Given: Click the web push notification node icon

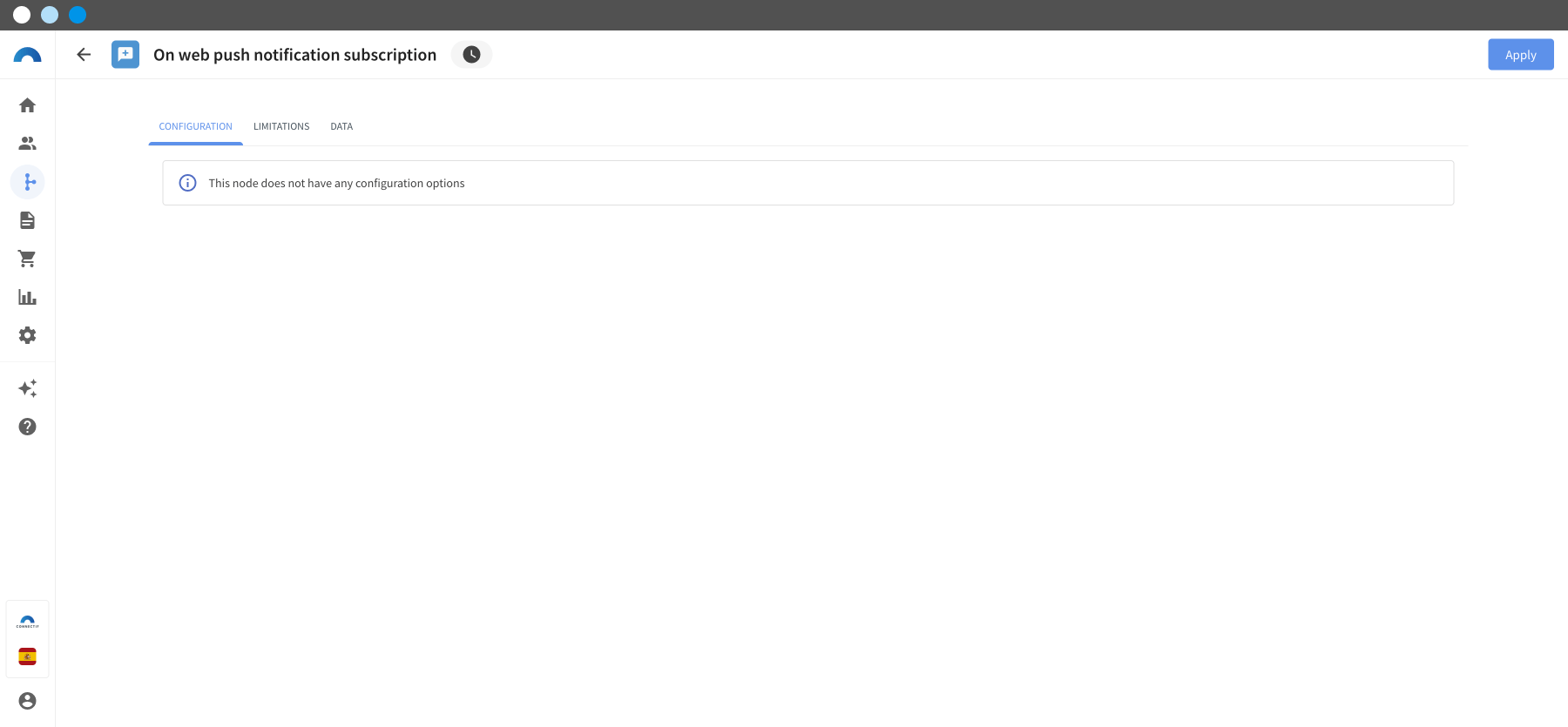Looking at the screenshot, I should [x=125, y=55].
